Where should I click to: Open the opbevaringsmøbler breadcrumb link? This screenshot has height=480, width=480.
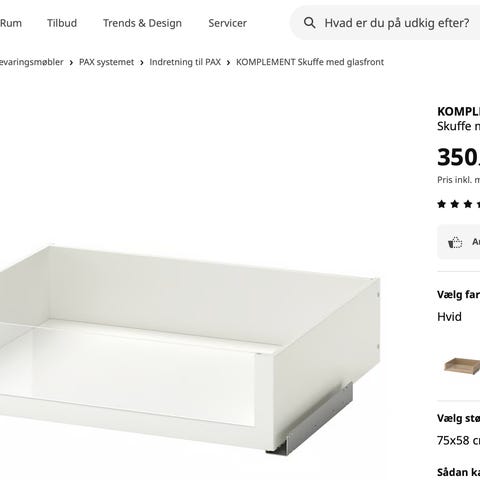pyautogui.click(x=32, y=62)
